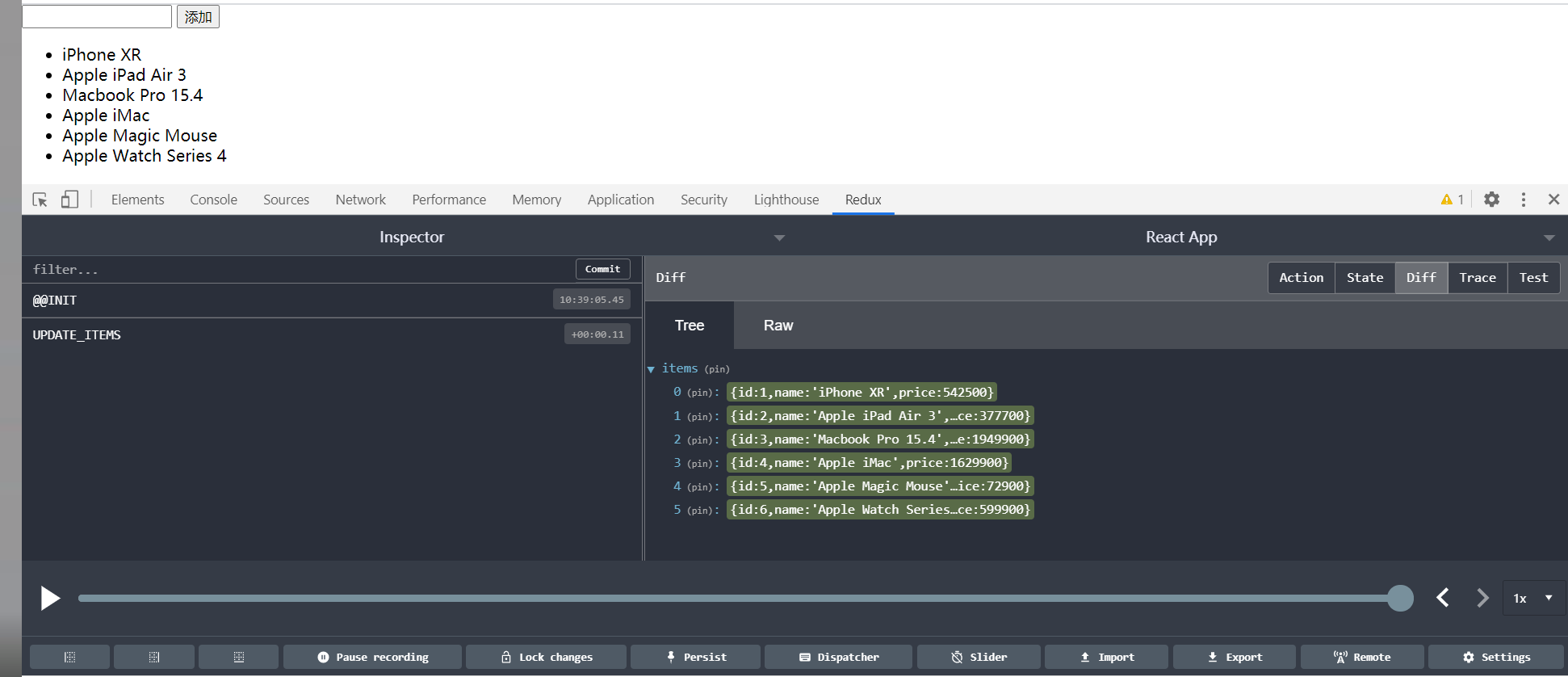Click the Apple iPad Air 3 diff value

pos(880,416)
